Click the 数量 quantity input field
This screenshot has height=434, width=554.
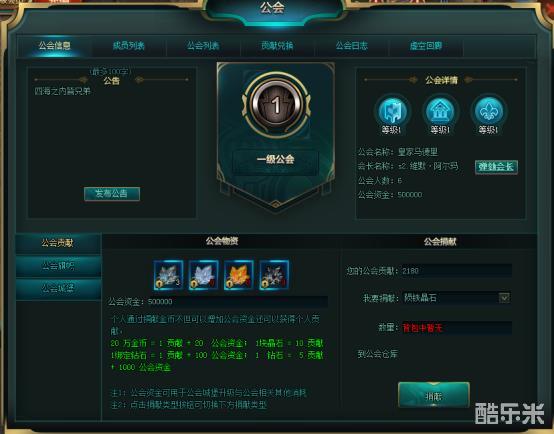pyautogui.click(x=457, y=328)
